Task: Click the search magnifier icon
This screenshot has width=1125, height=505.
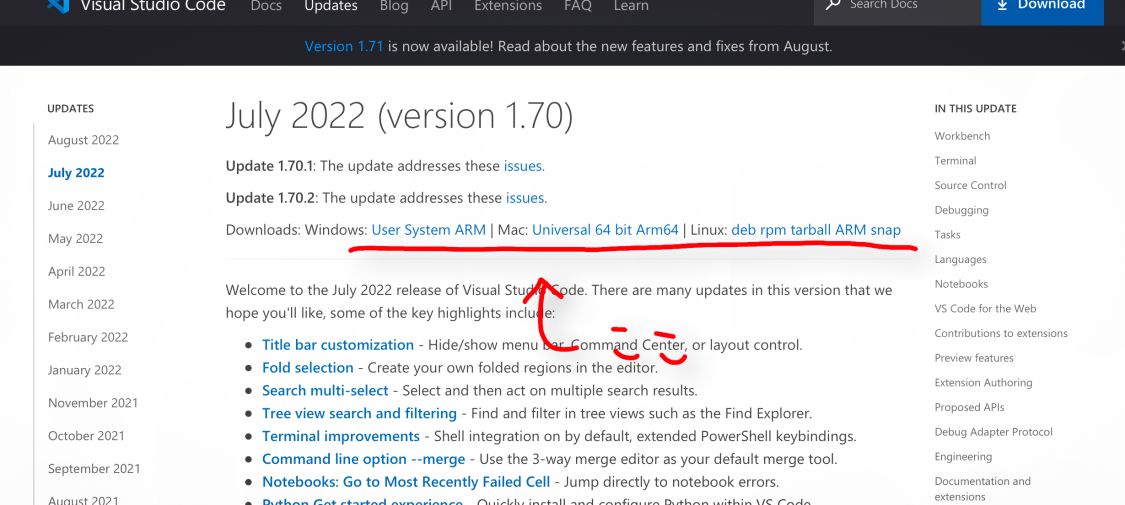Action: click(x=832, y=5)
